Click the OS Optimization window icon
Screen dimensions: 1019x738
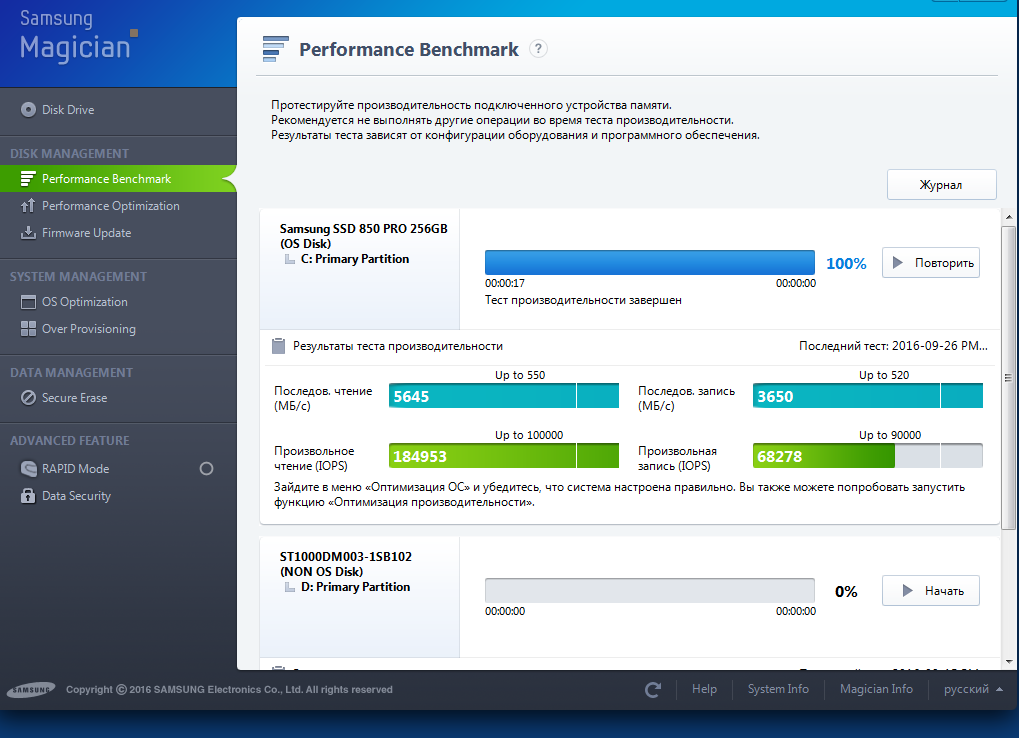pyautogui.click(x=28, y=302)
